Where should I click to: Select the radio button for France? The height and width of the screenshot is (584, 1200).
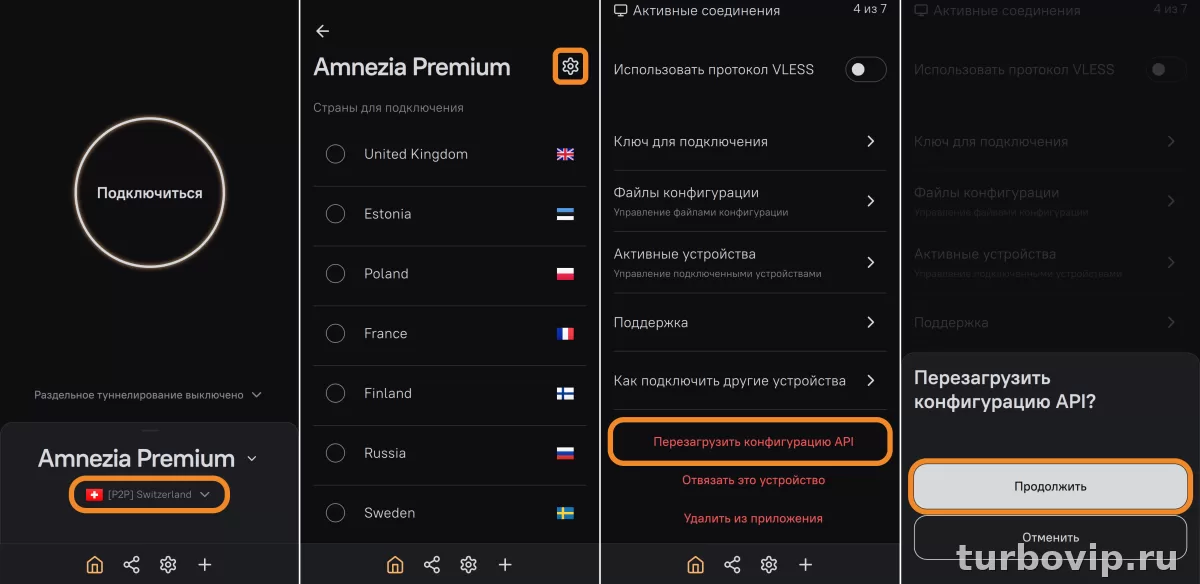(335, 333)
